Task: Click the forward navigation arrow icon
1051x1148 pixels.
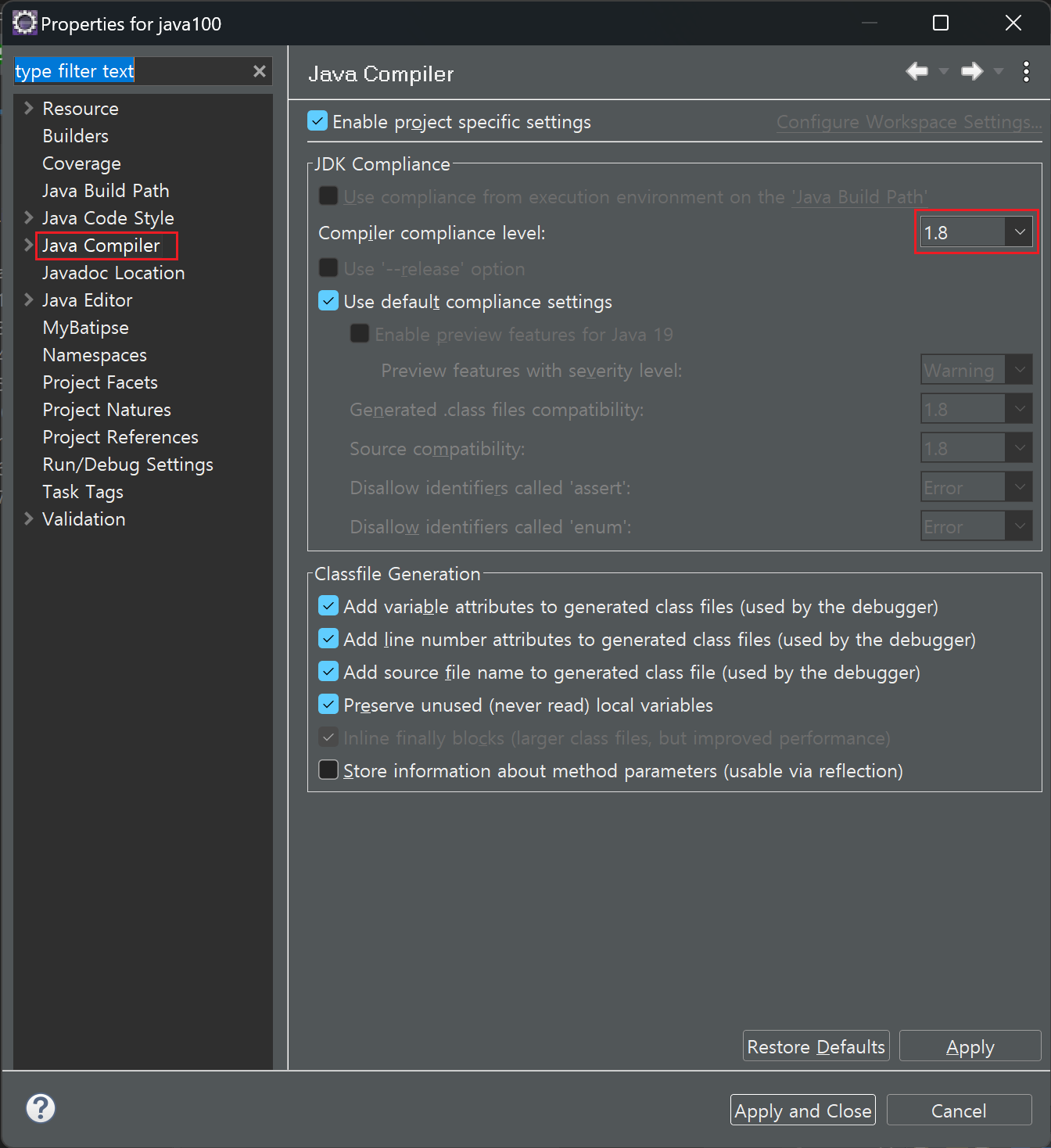Action: [972, 72]
